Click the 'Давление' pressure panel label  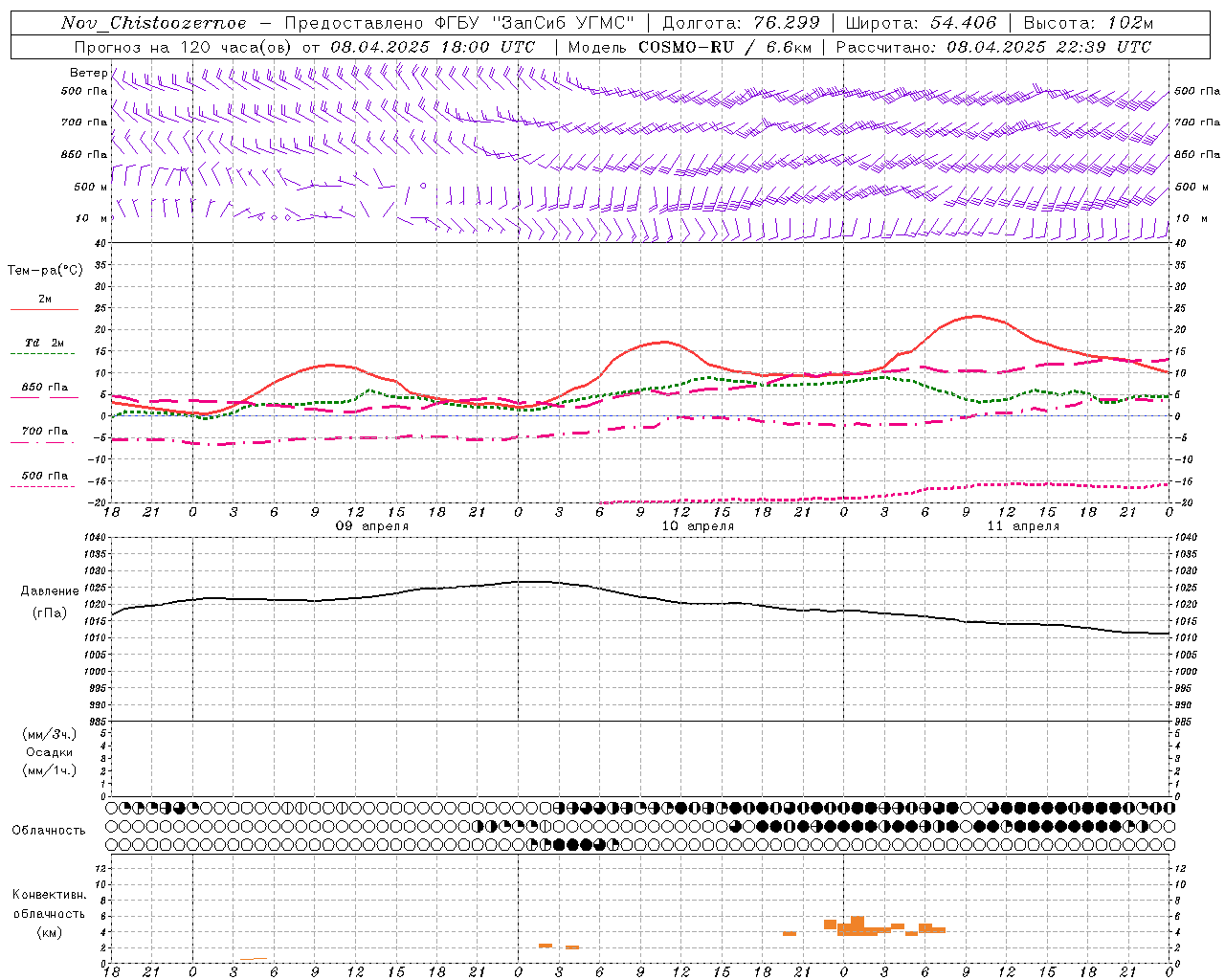point(50,591)
